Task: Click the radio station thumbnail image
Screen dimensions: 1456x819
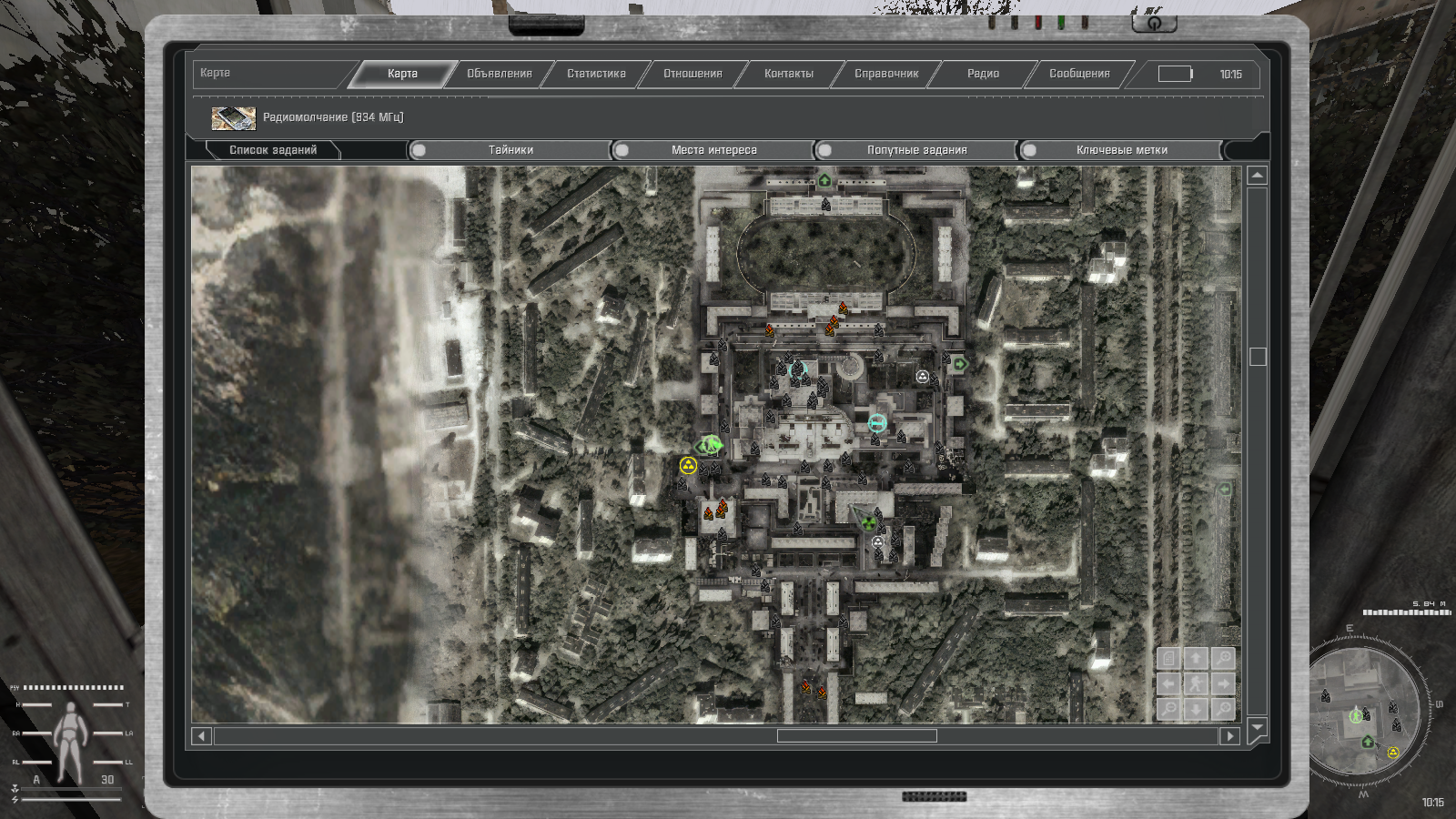Action: click(234, 118)
